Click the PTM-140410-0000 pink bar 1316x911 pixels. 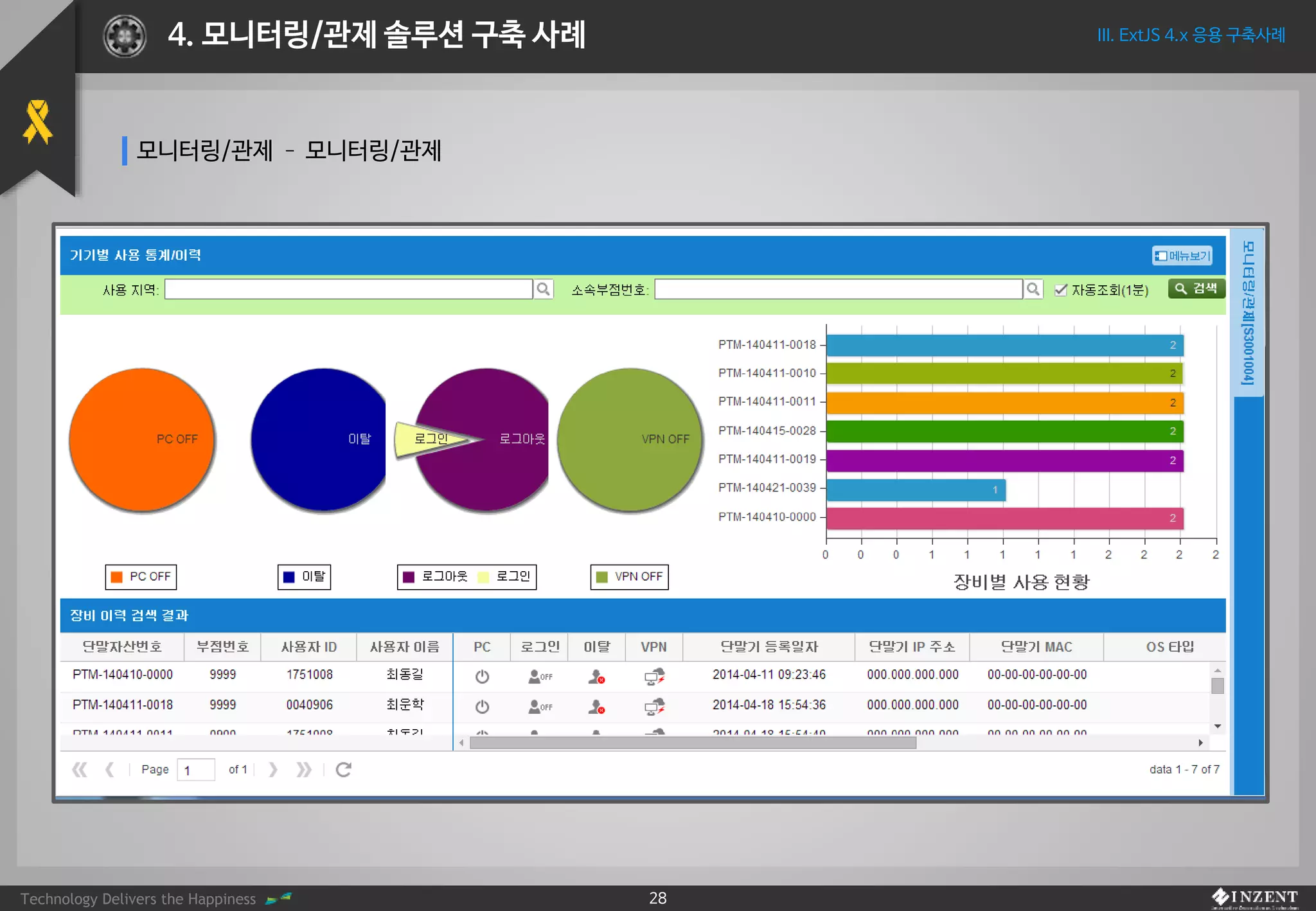click(x=1005, y=518)
